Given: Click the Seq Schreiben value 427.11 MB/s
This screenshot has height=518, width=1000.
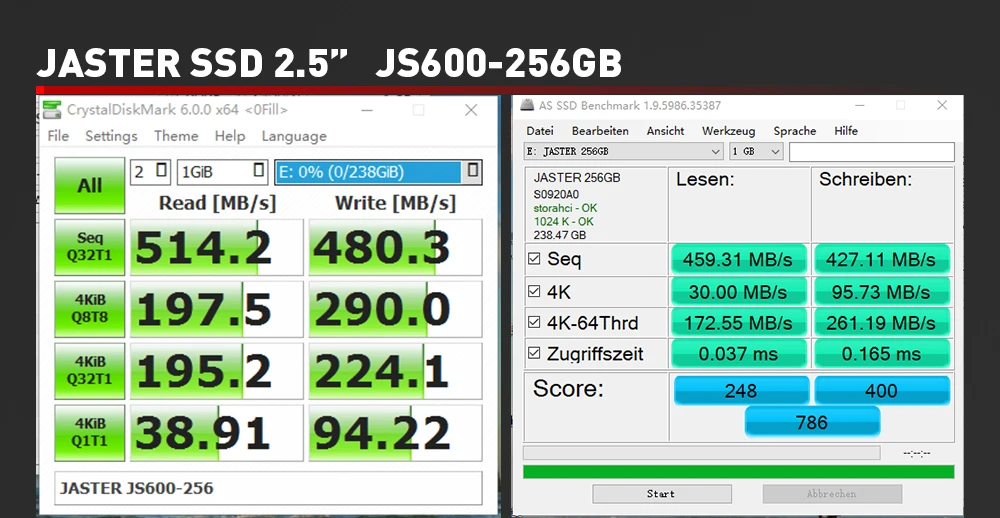Looking at the screenshot, I should 882,260.
